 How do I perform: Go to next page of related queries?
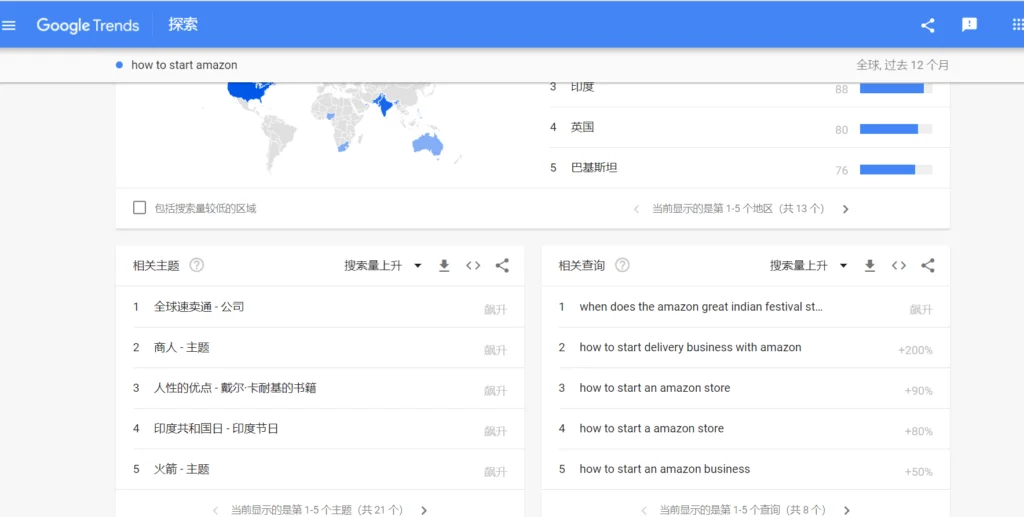click(x=846, y=510)
